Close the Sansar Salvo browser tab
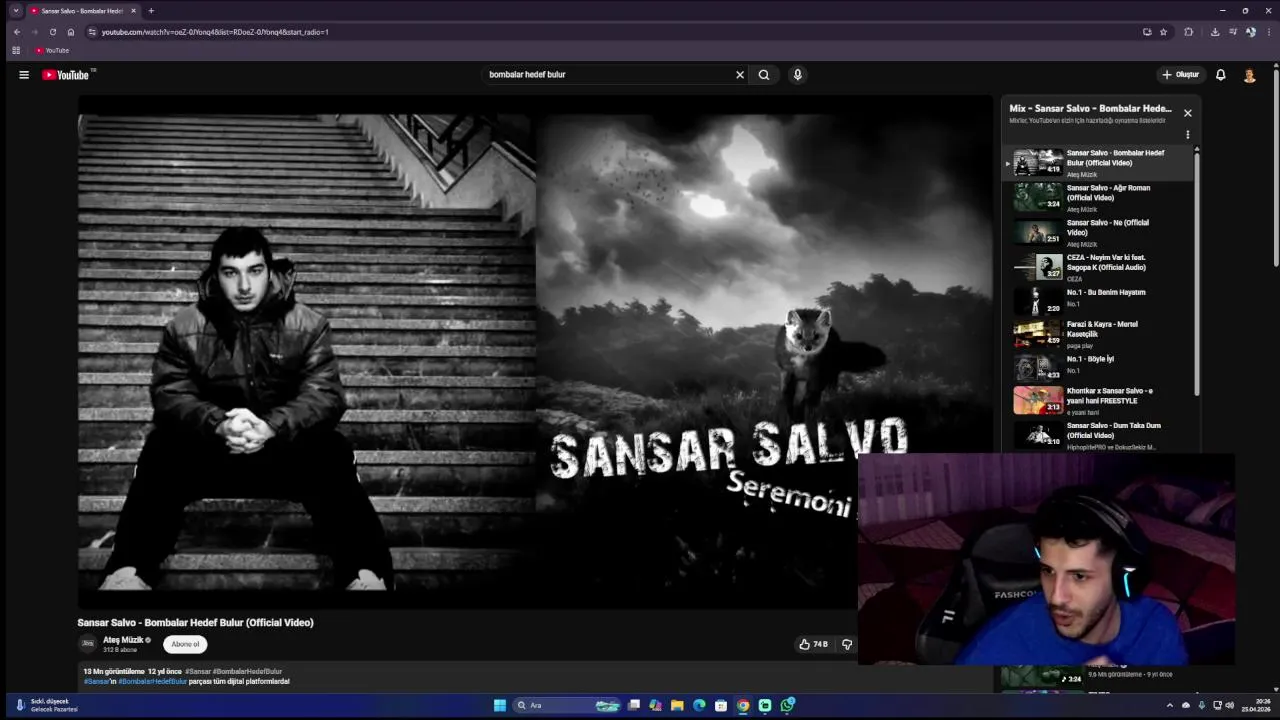 tap(133, 11)
